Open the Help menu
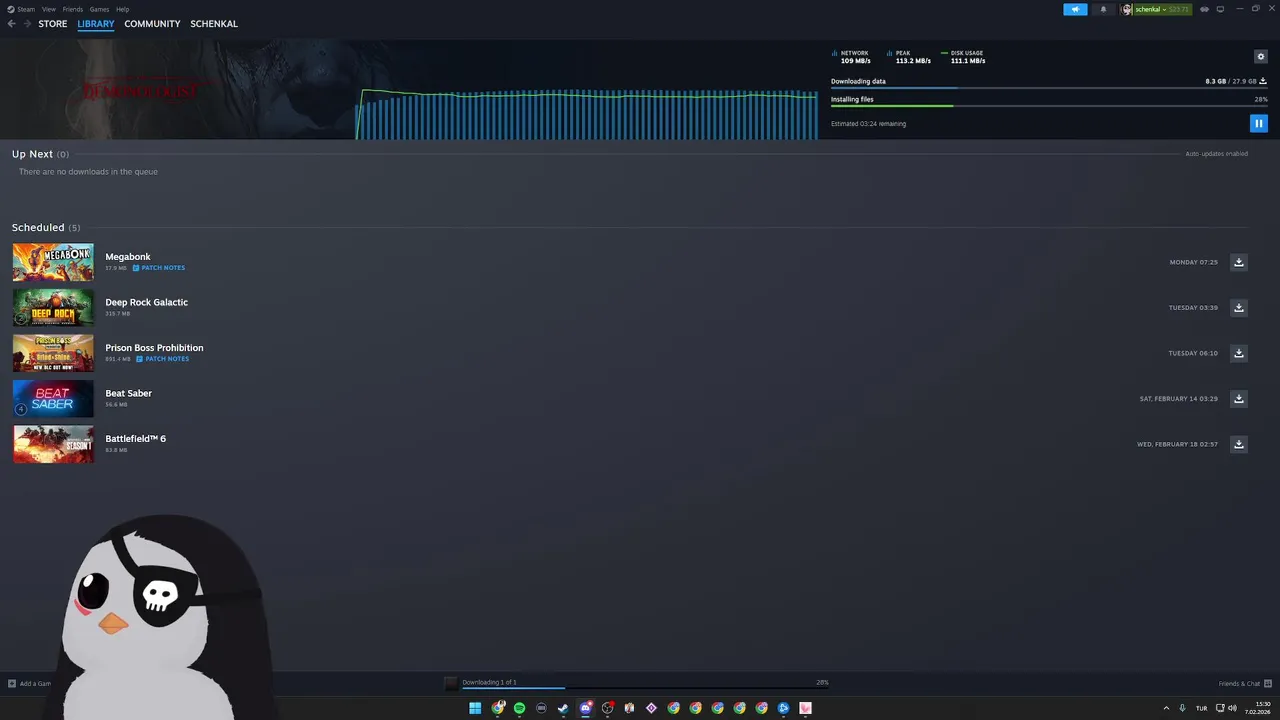1280x720 pixels. point(122,9)
